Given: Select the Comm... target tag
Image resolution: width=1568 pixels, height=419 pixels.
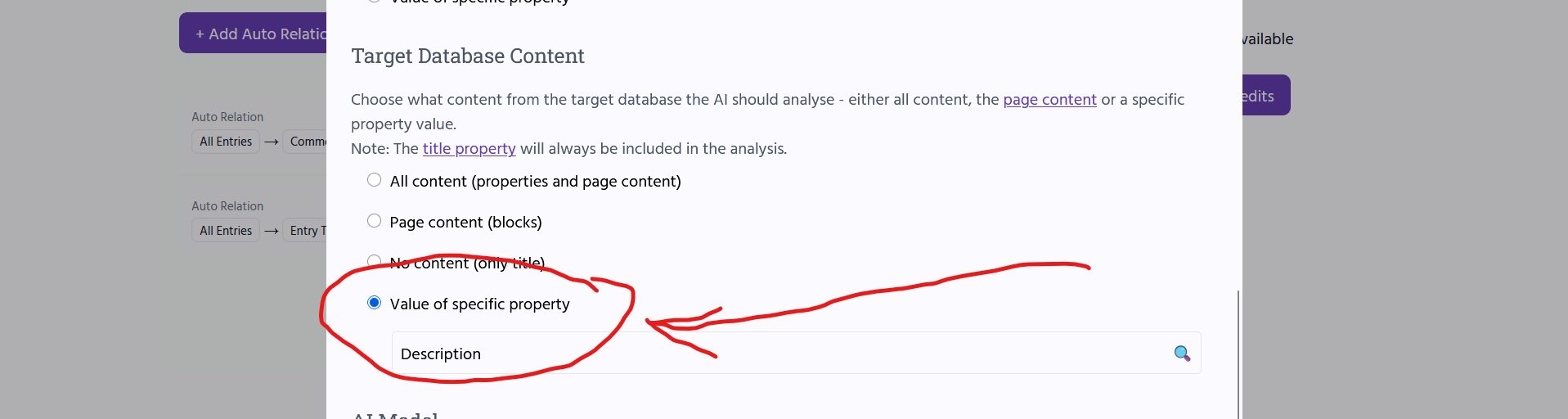Looking at the screenshot, I should click(305, 142).
